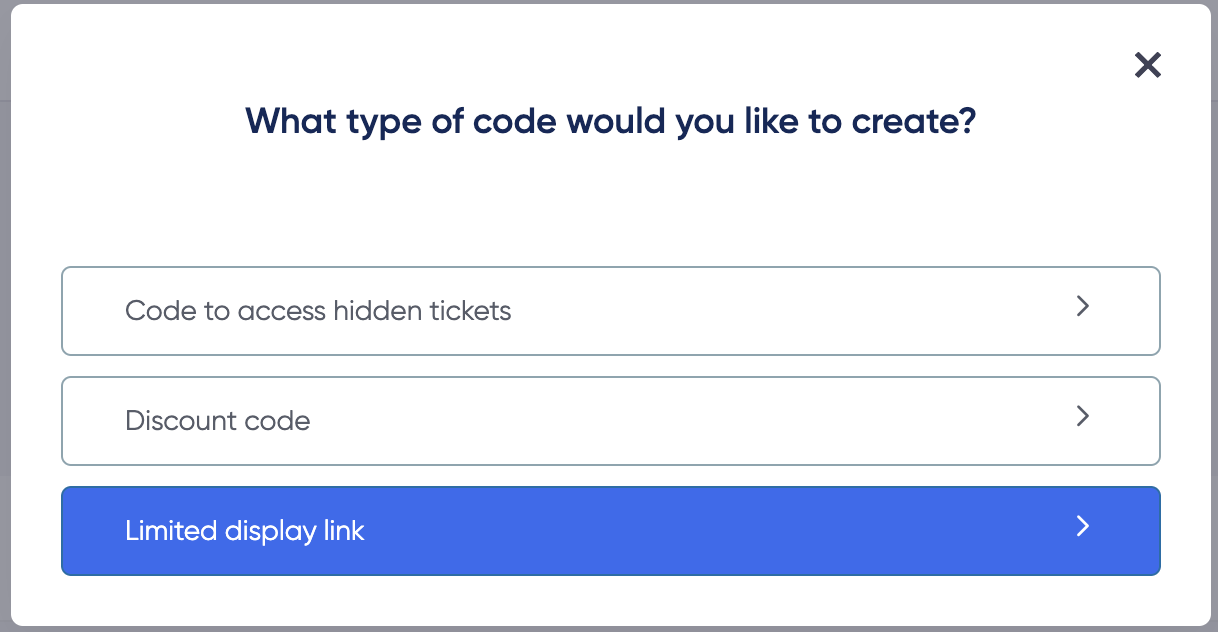Expand the Limited display link row arrow
This screenshot has height=632, width=1218.
[x=1082, y=526]
